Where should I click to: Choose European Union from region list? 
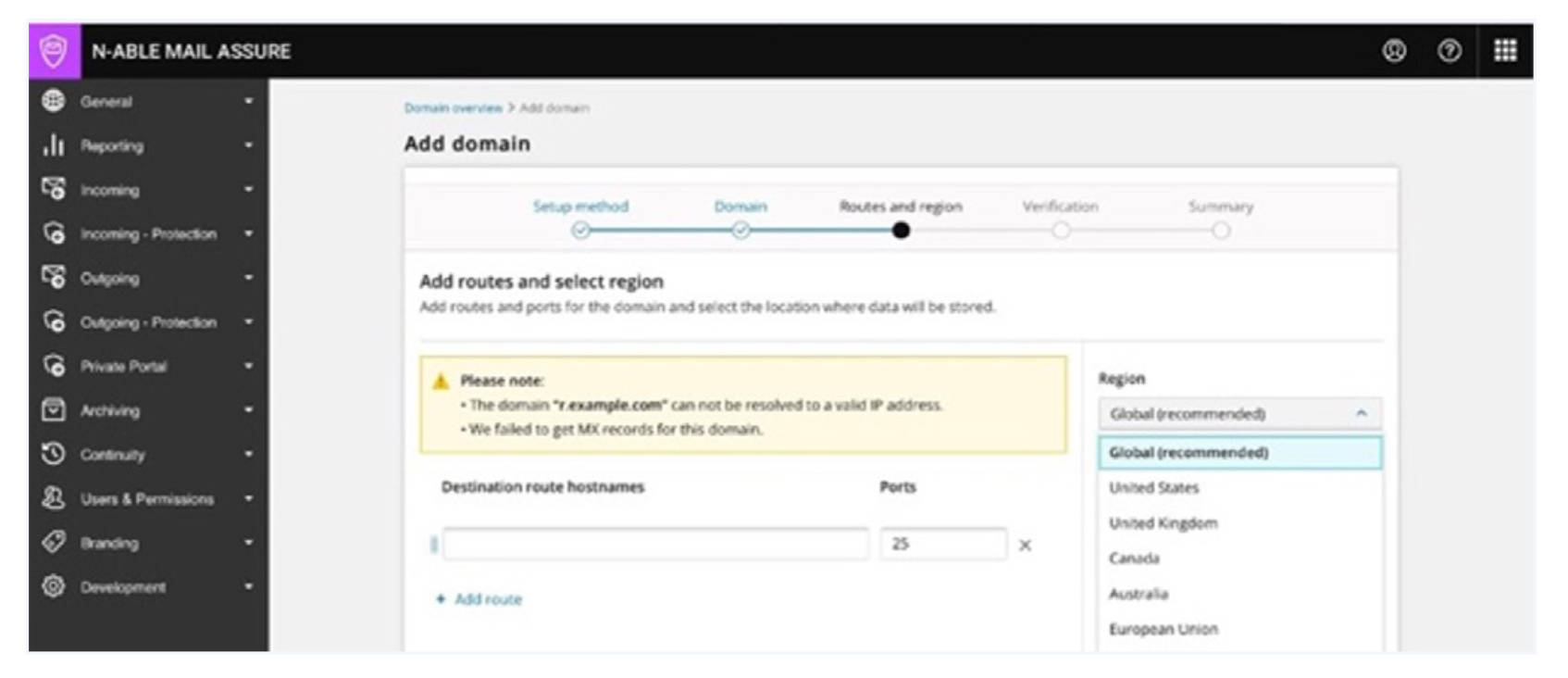click(x=1164, y=630)
